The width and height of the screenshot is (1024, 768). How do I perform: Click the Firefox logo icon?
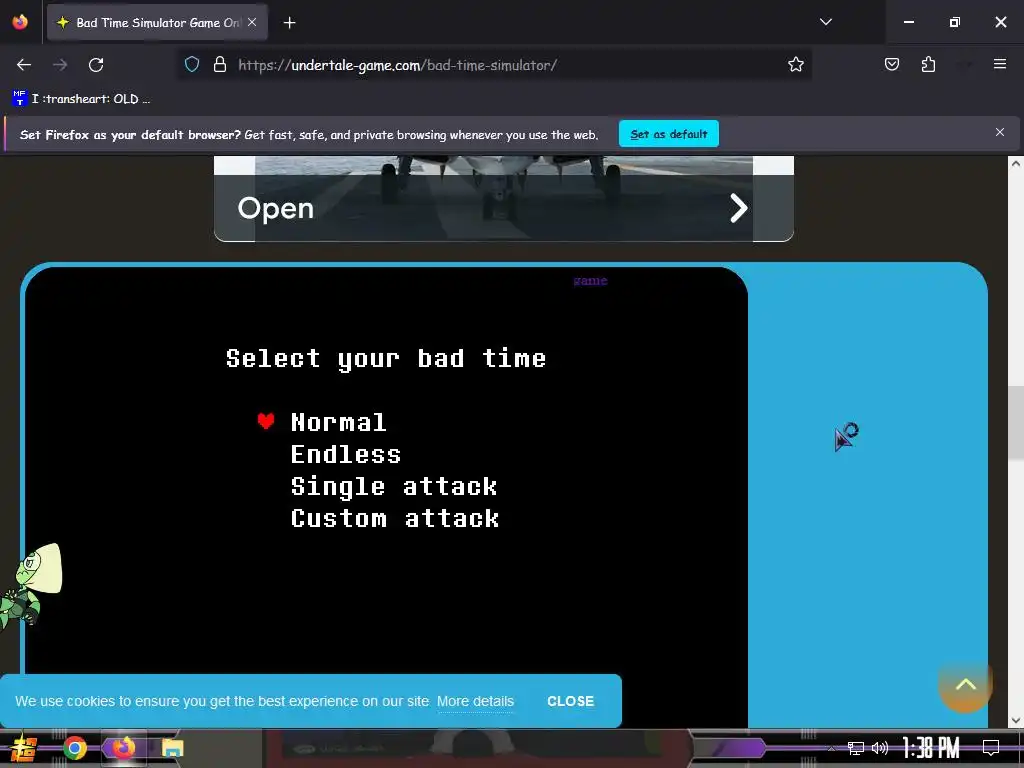click(20, 22)
